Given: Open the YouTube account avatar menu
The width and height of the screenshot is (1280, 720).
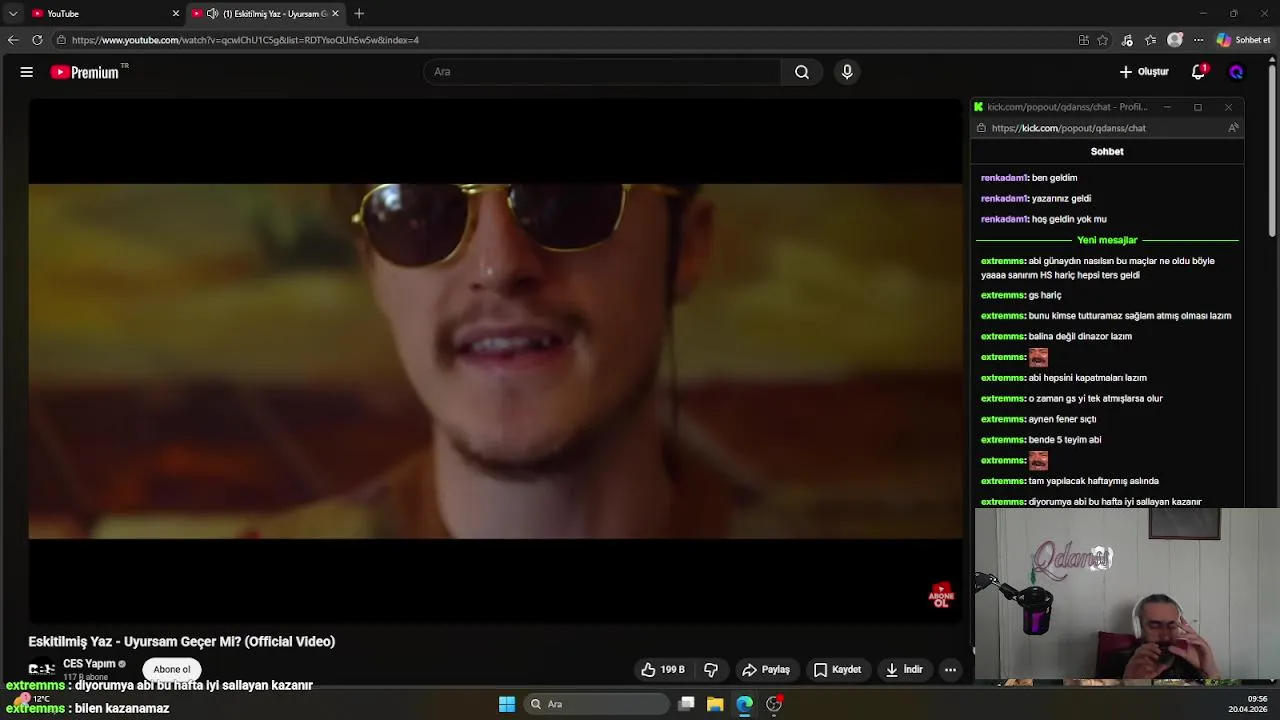Looking at the screenshot, I should click(x=1236, y=72).
